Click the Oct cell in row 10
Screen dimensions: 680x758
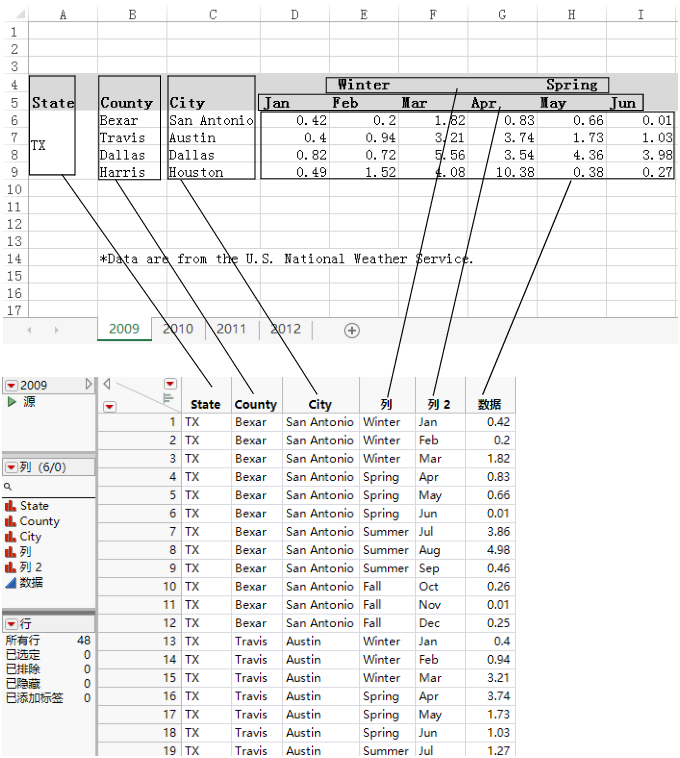pyautogui.click(x=440, y=586)
